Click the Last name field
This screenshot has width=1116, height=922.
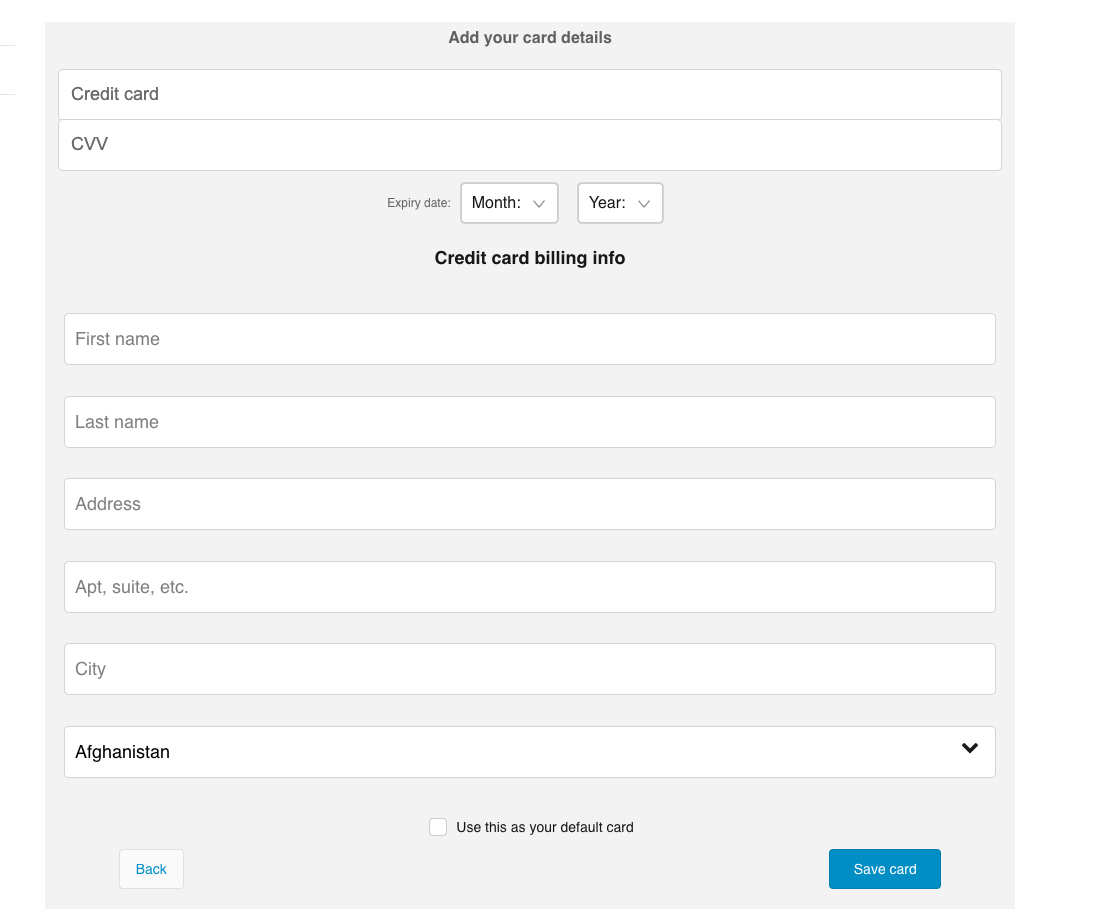530,422
